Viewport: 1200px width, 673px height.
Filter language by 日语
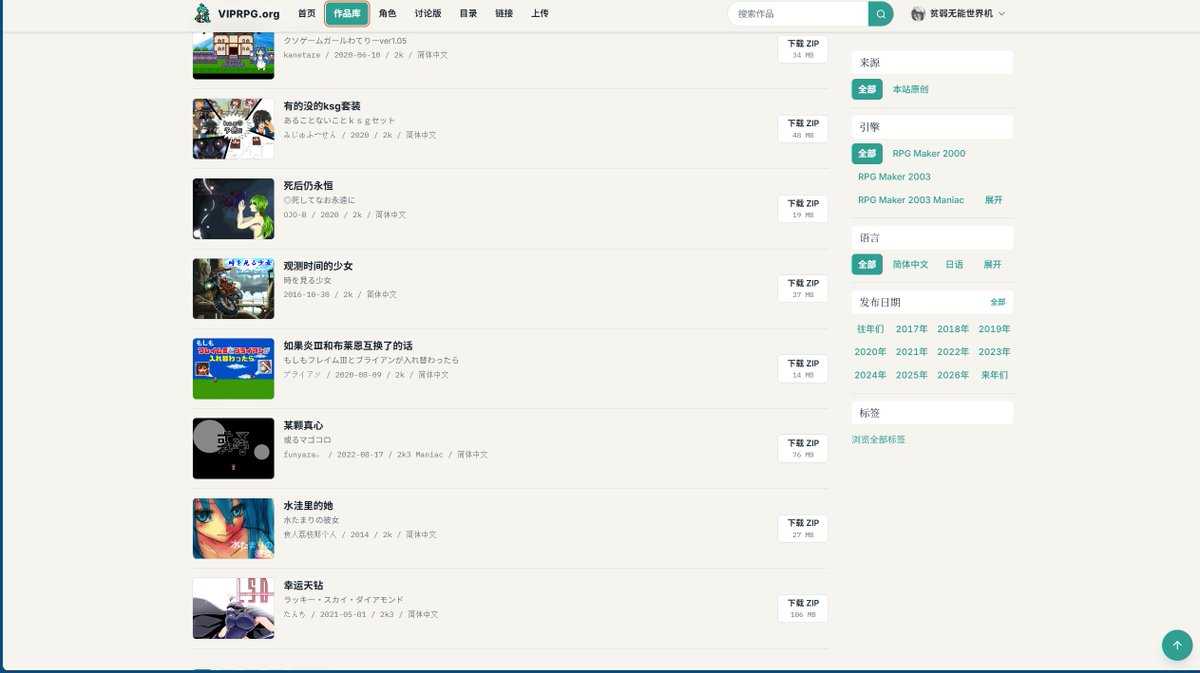click(x=954, y=264)
